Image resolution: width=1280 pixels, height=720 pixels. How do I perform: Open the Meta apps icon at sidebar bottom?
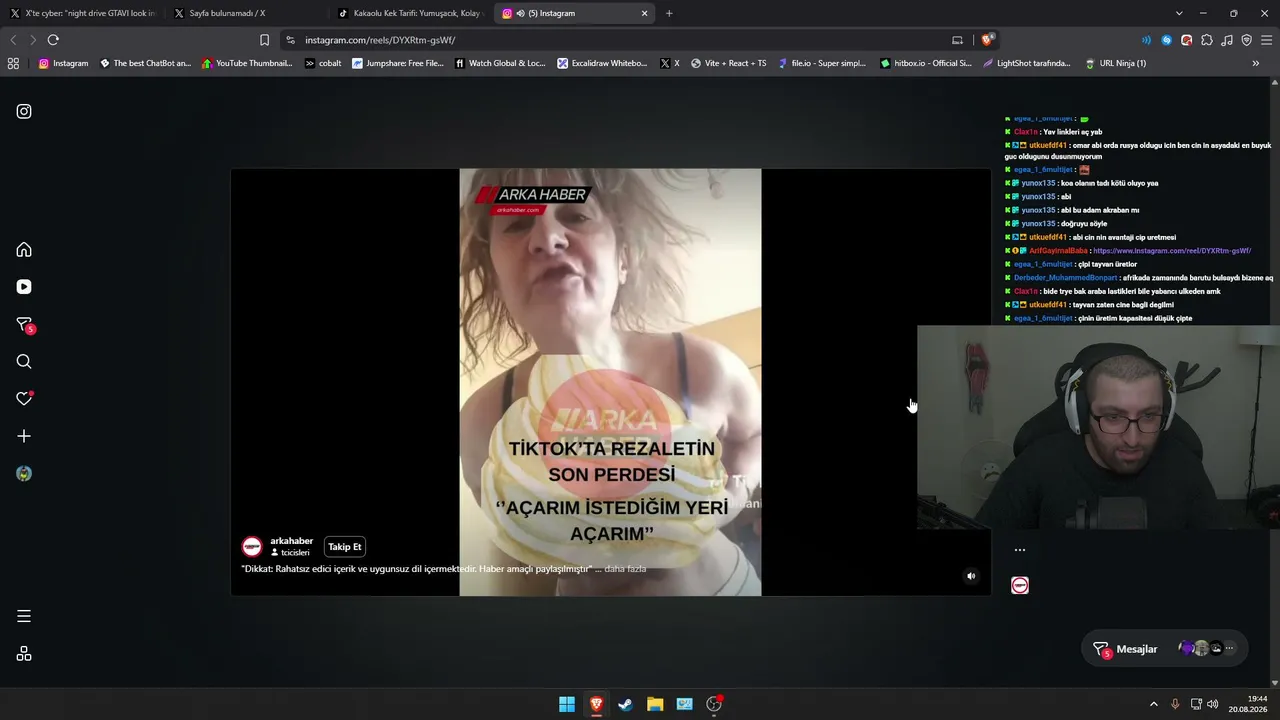coord(24,654)
